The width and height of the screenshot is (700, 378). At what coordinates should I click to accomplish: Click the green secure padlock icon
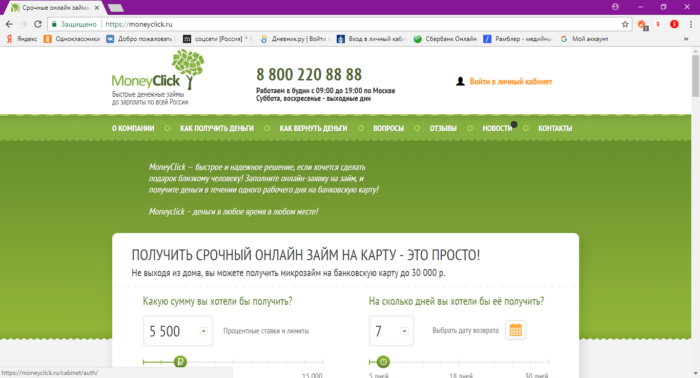tap(54, 24)
